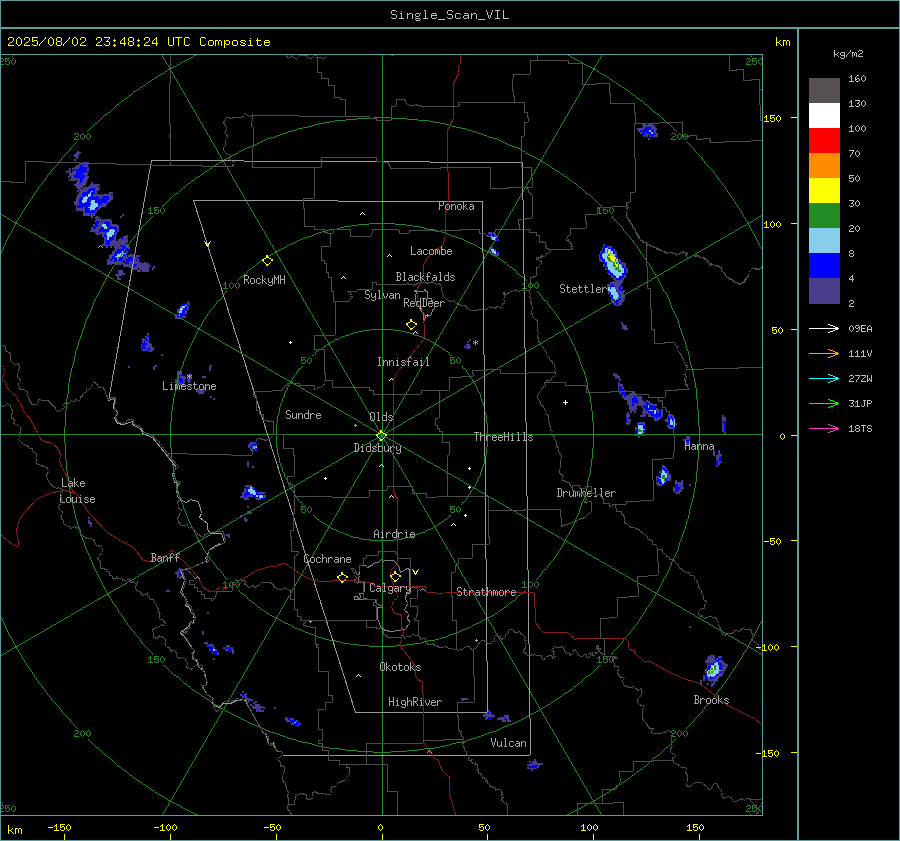
Task: Click the Ponoka town label
Action: pos(456,206)
